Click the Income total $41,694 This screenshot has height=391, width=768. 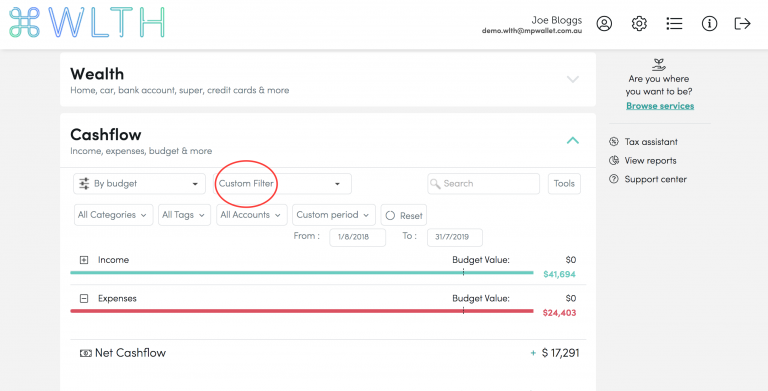coord(559,274)
